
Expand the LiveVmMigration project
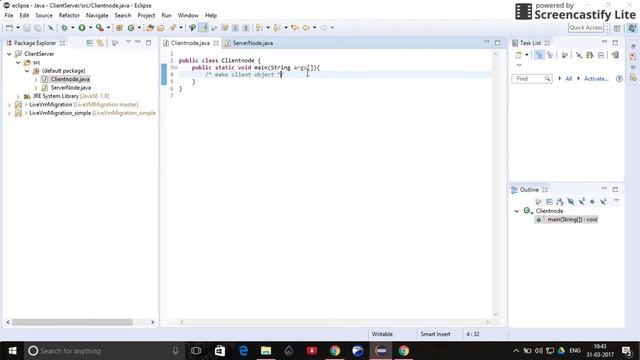click(9, 105)
